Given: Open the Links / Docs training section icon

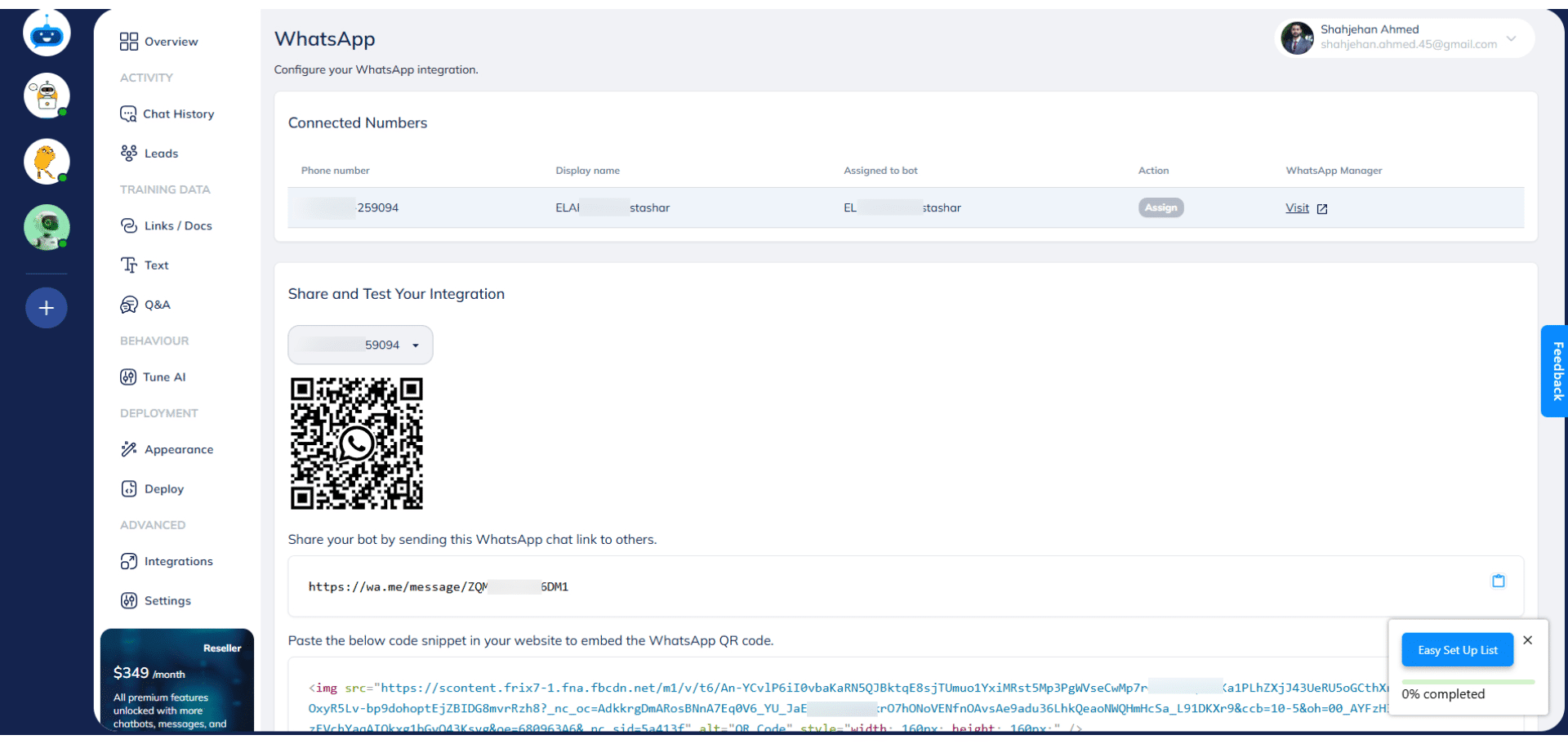Looking at the screenshot, I should [129, 225].
